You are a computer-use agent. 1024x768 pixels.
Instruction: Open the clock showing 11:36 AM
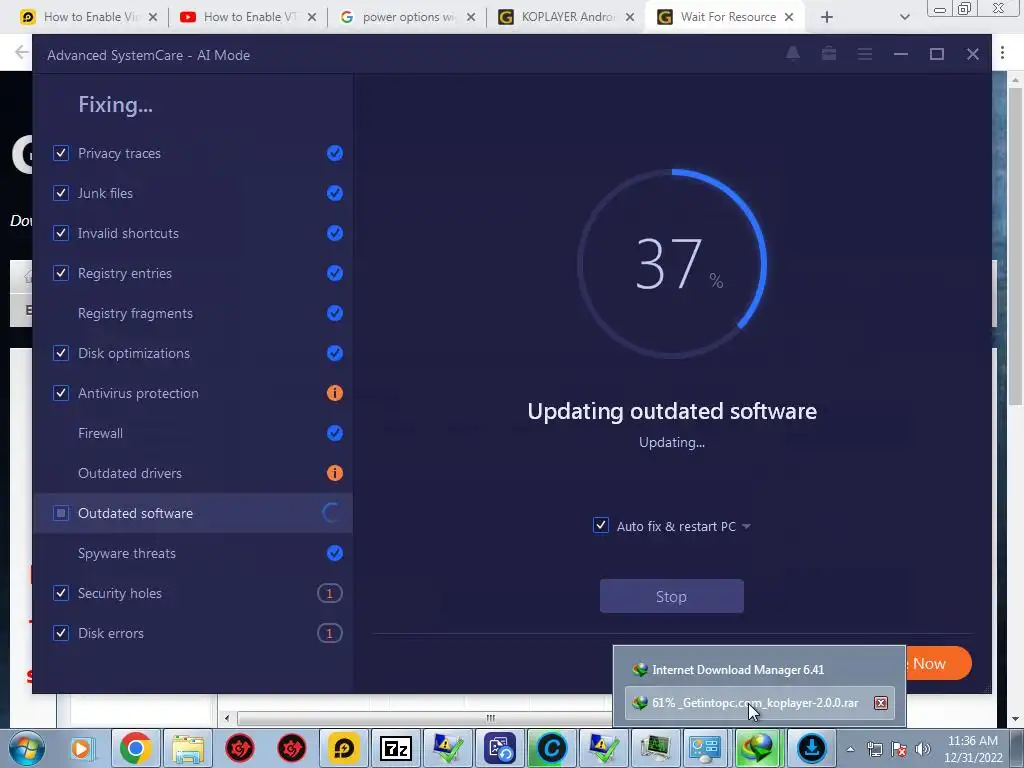[973, 749]
